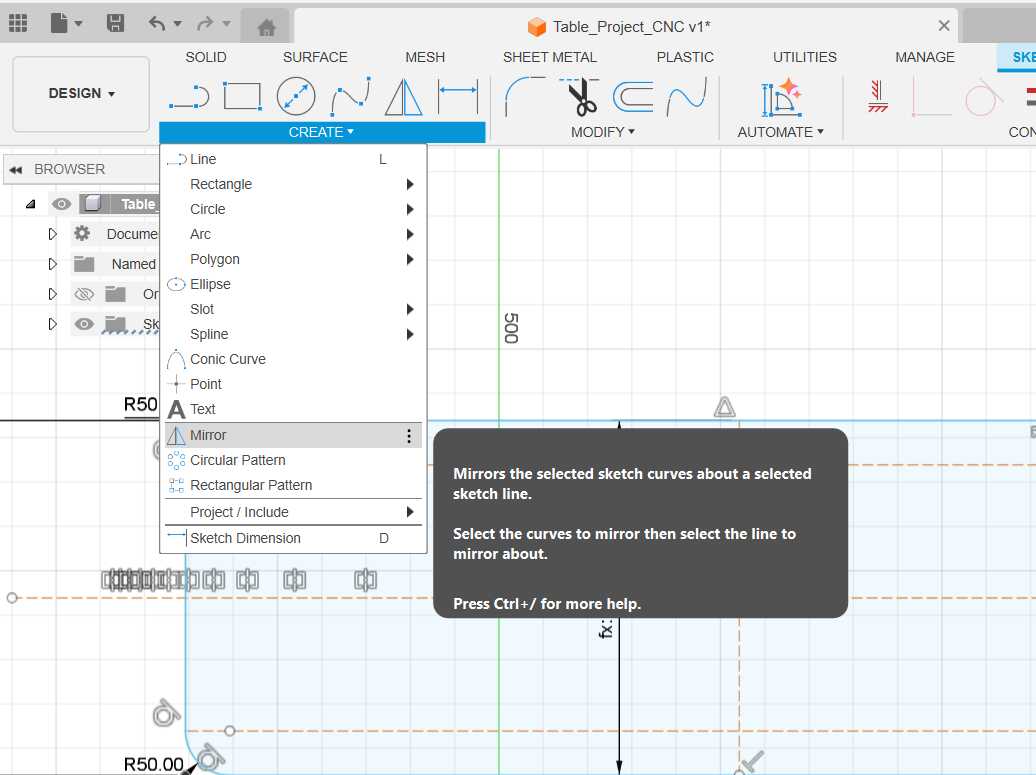Select the Rectangle tool icon in toolbar

click(x=242, y=96)
